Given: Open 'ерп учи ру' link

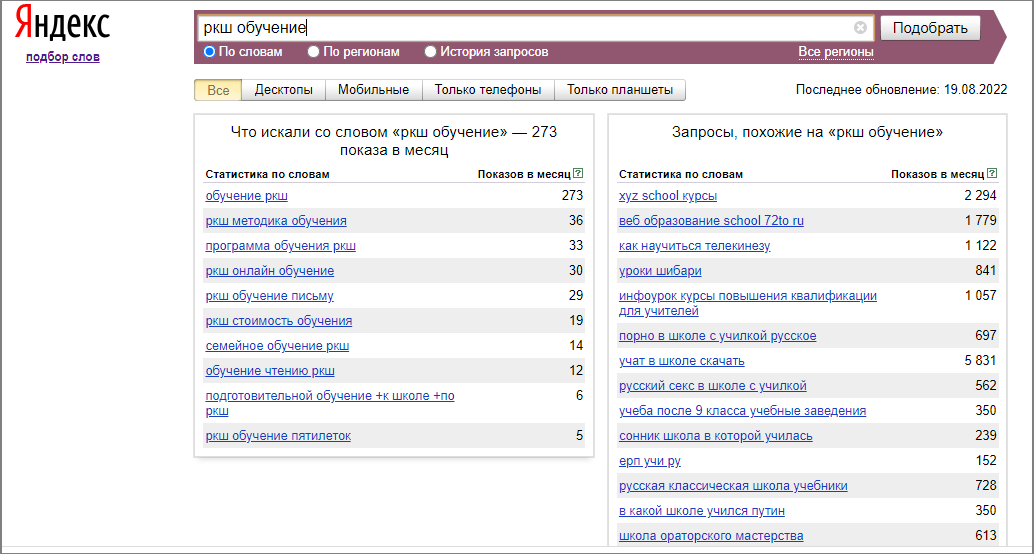Looking at the screenshot, I should point(650,461).
